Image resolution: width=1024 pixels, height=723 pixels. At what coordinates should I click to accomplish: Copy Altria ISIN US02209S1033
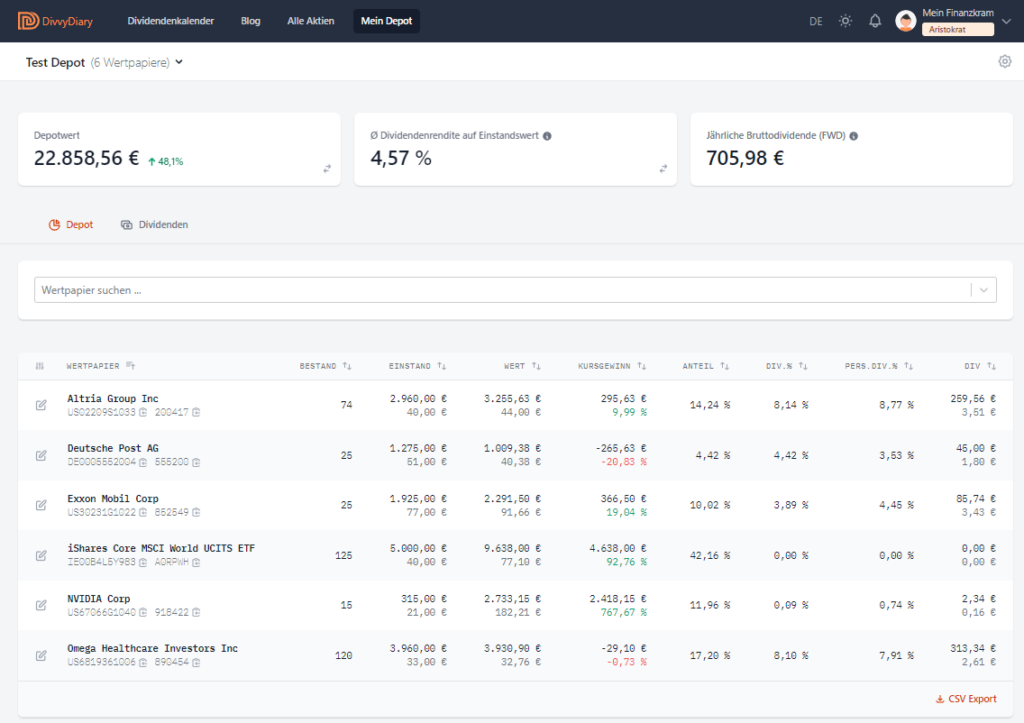(x=143, y=412)
